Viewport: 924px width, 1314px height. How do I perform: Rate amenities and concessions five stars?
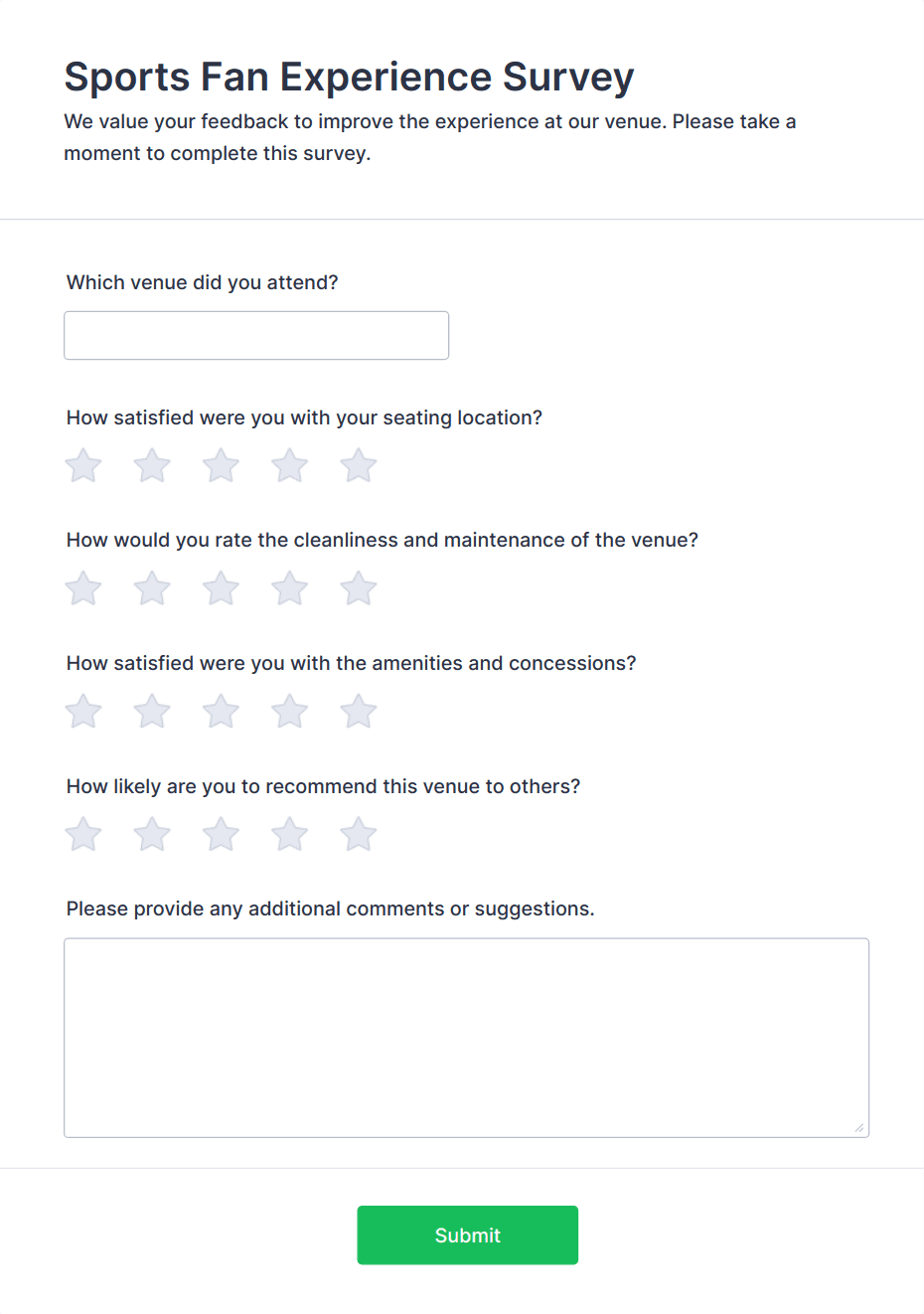coord(359,712)
